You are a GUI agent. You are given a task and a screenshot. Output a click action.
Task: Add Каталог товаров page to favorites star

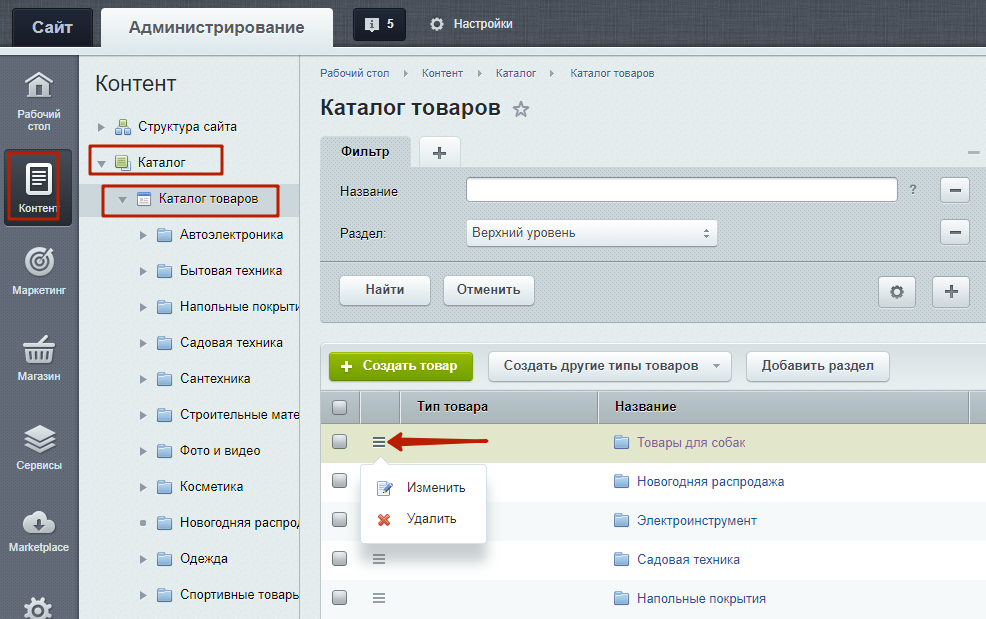521,109
